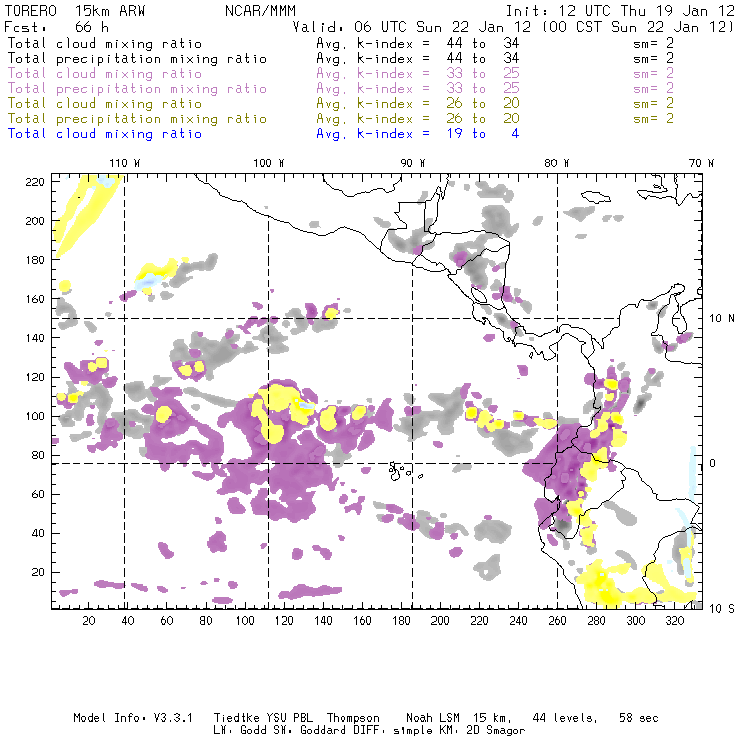Click black 'Total precipitation mixing ratio' legend line

point(137,59)
